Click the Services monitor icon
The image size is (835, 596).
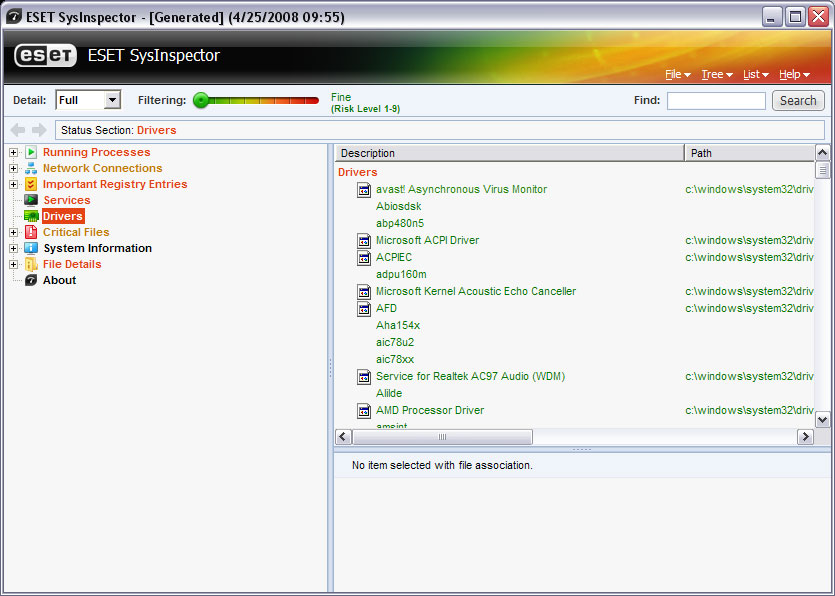pos(31,200)
